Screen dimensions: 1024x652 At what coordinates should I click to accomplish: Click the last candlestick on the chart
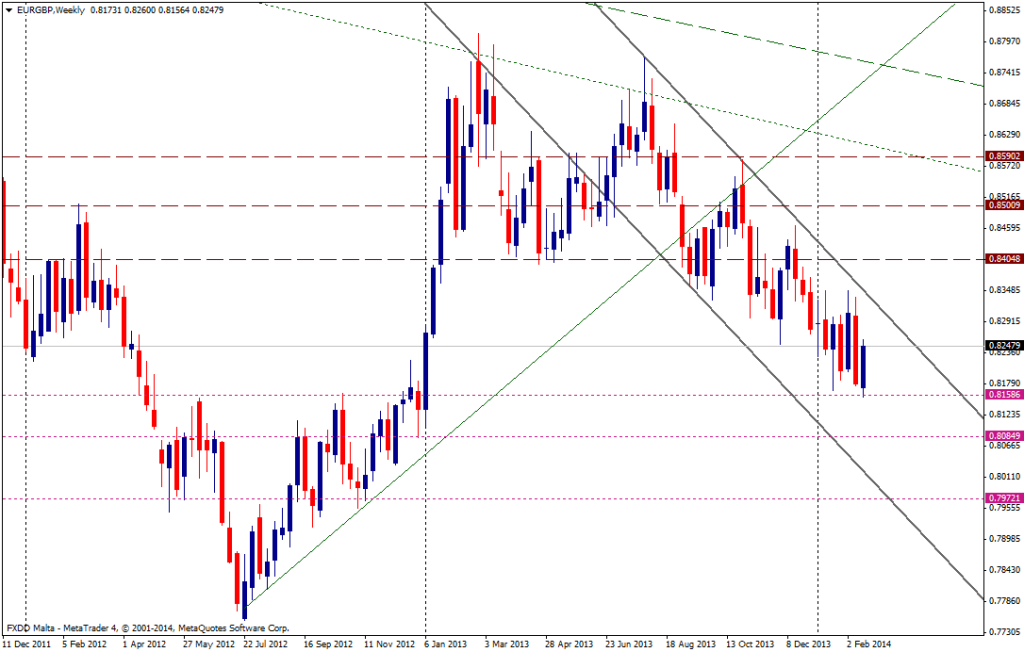(863, 366)
